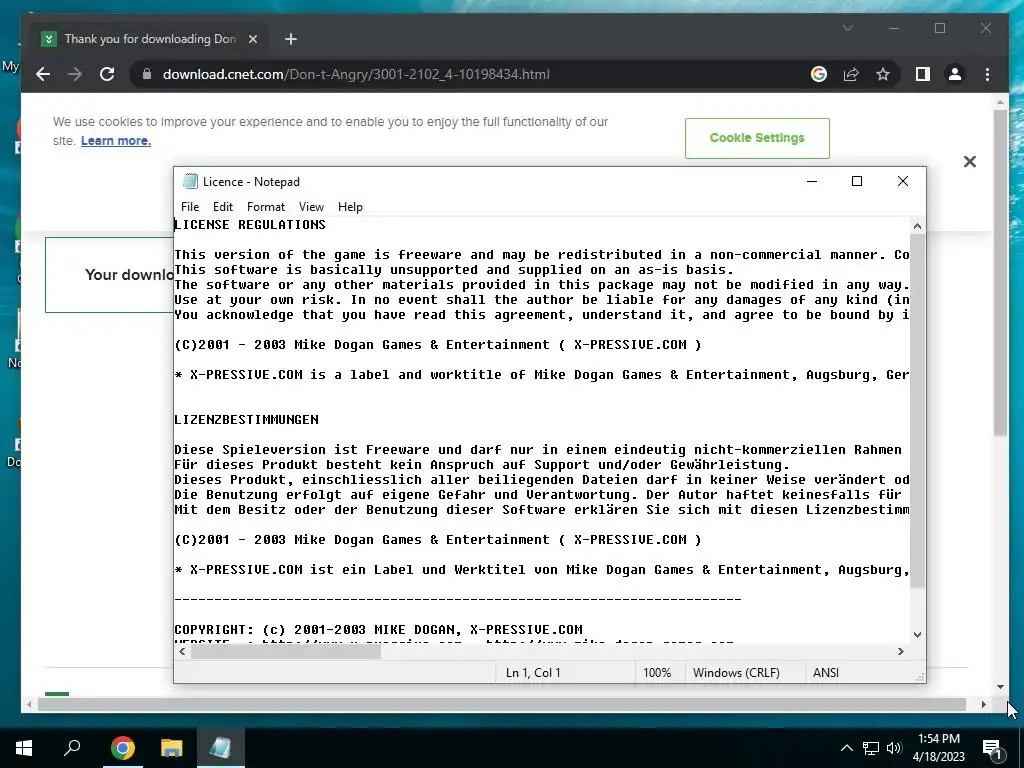Open the taskbar clock showing 1:54 PM
The height and width of the screenshot is (768, 1024).
click(x=938, y=748)
